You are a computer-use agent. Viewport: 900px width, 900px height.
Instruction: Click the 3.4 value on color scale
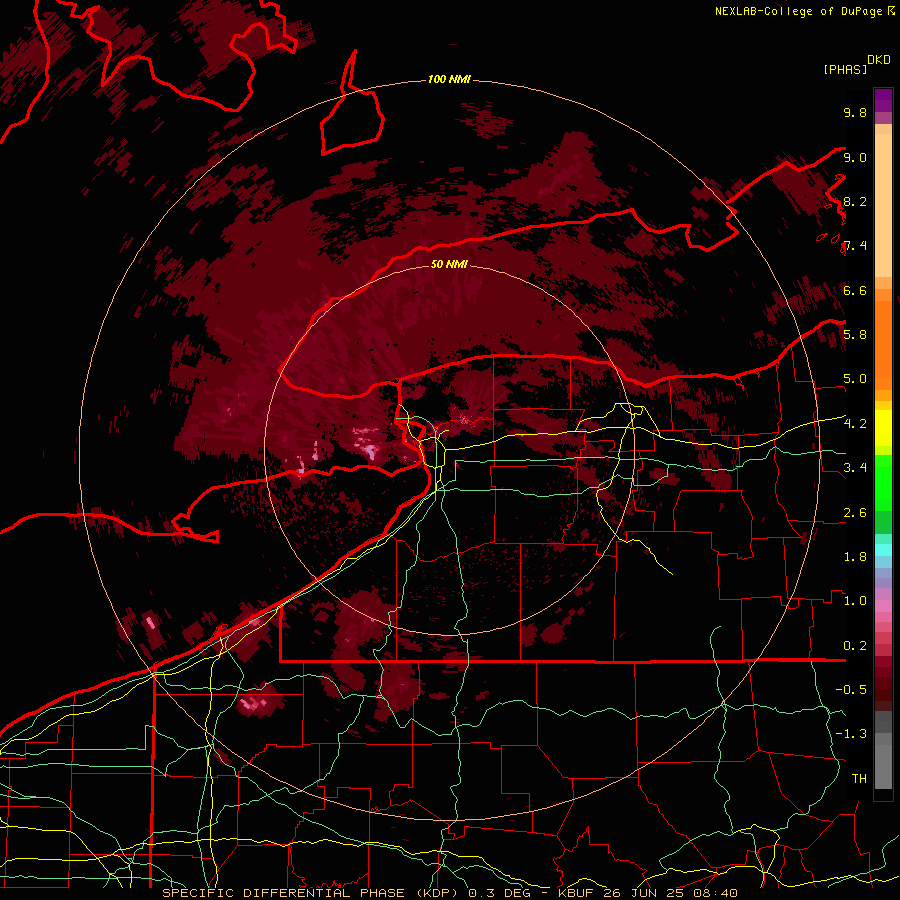point(855,468)
